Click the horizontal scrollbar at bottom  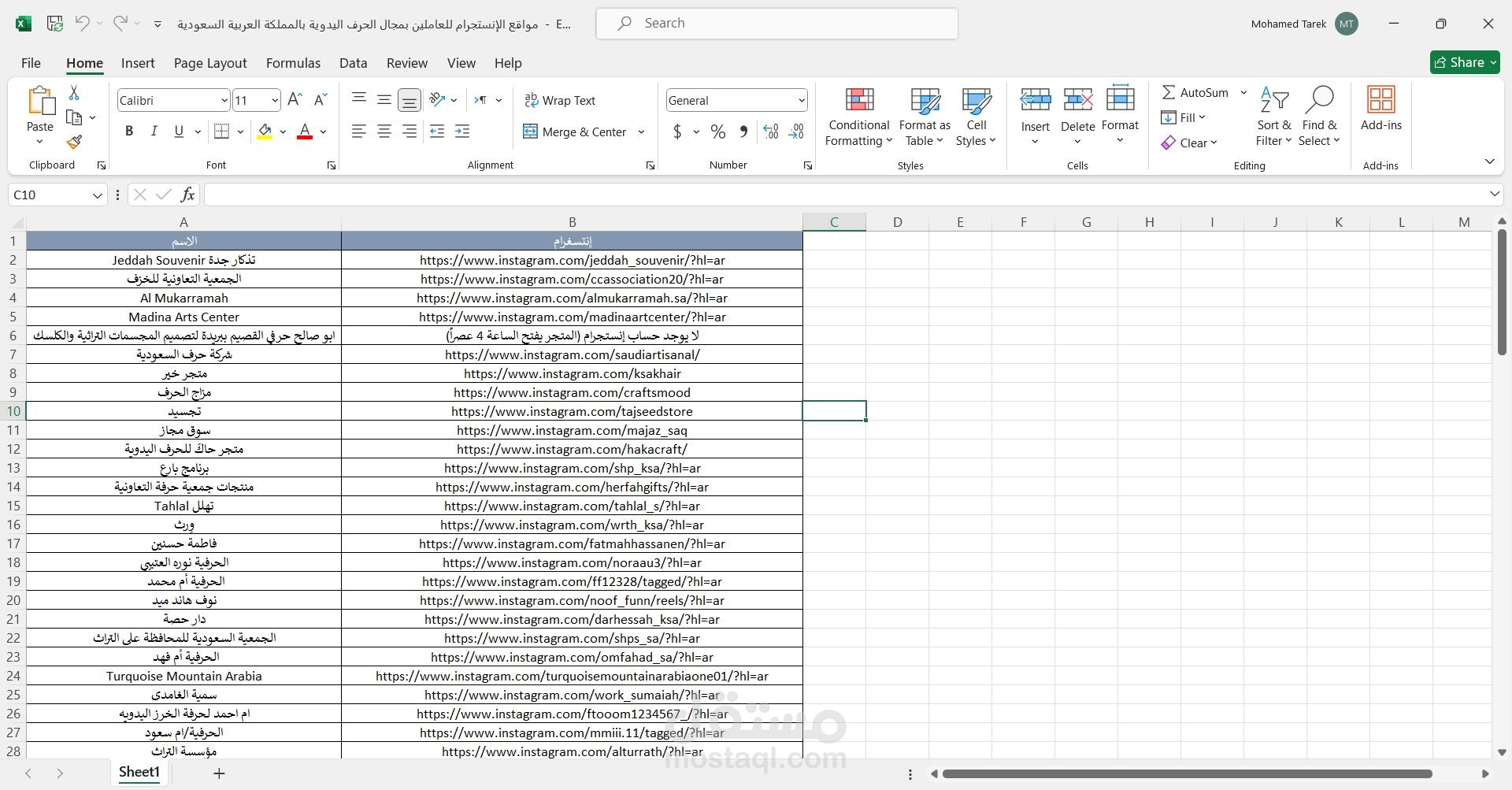click(1187, 773)
